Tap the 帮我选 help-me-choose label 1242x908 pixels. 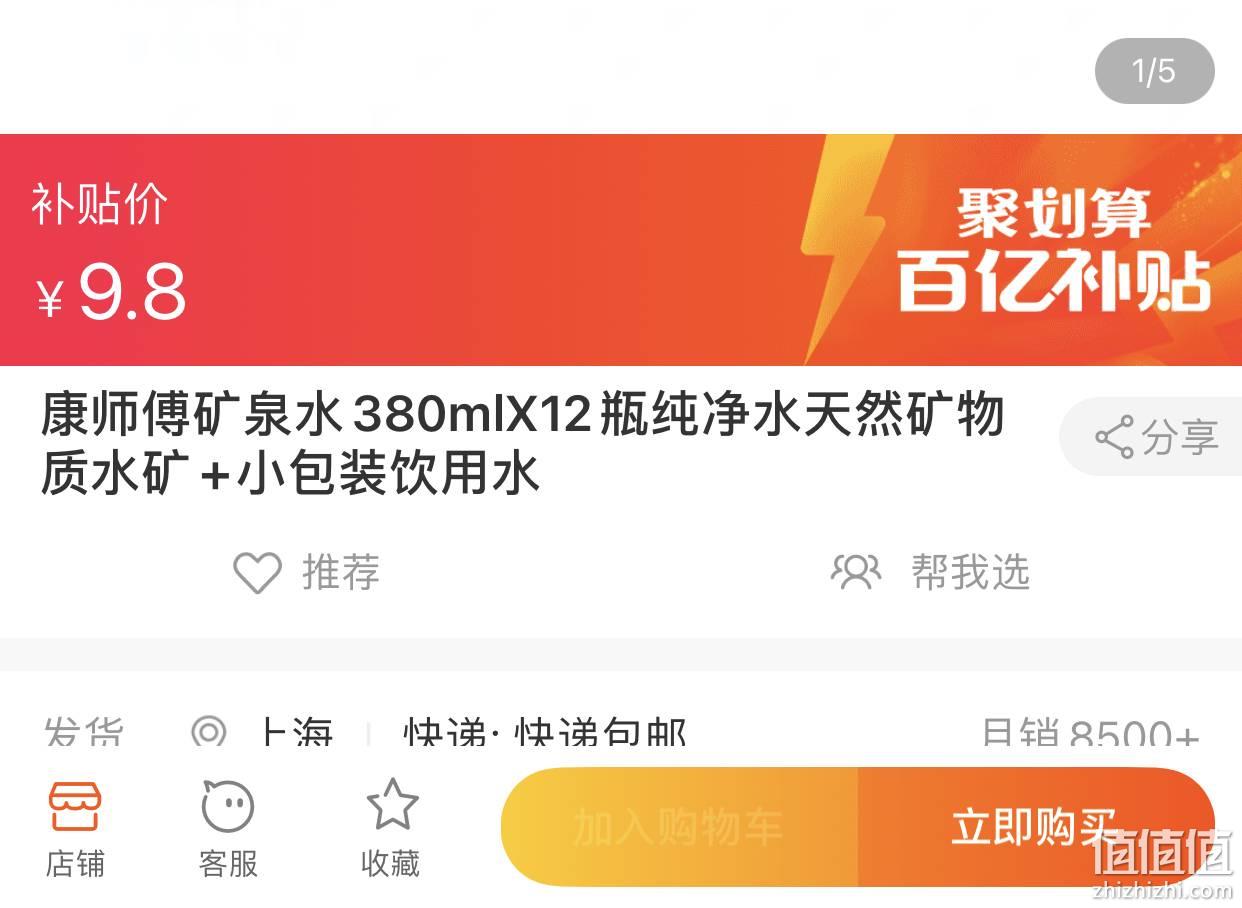point(970,573)
